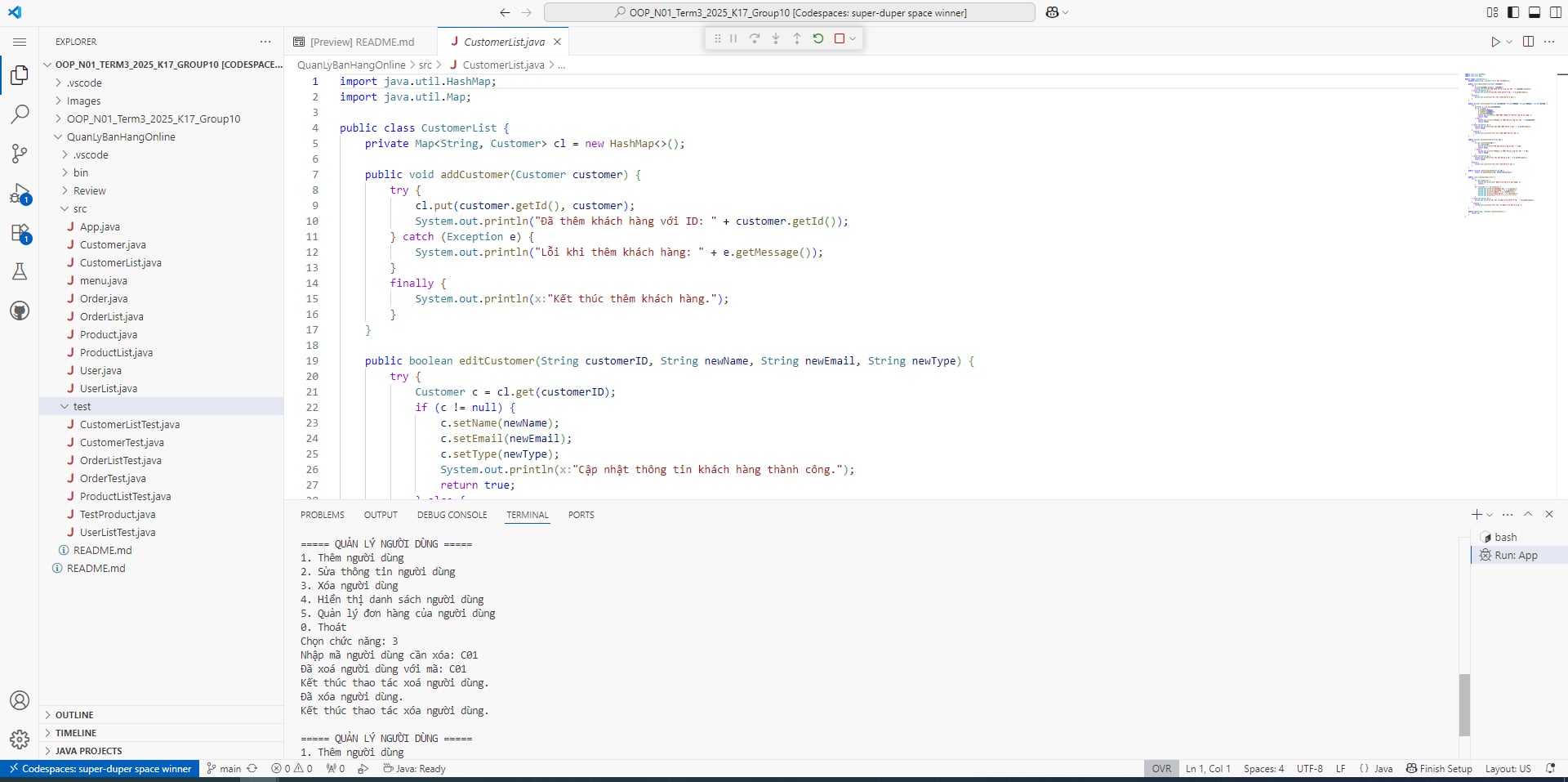Image resolution: width=1568 pixels, height=782 pixels.
Task: Switch to the DEBUG CONSOLE tab
Action: (x=452, y=515)
